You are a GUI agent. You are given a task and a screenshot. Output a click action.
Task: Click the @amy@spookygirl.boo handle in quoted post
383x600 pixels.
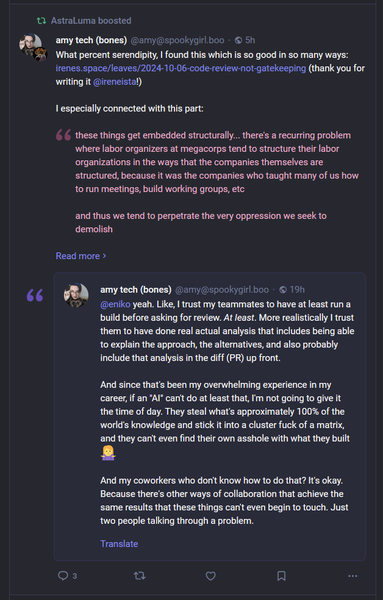[x=222, y=290]
